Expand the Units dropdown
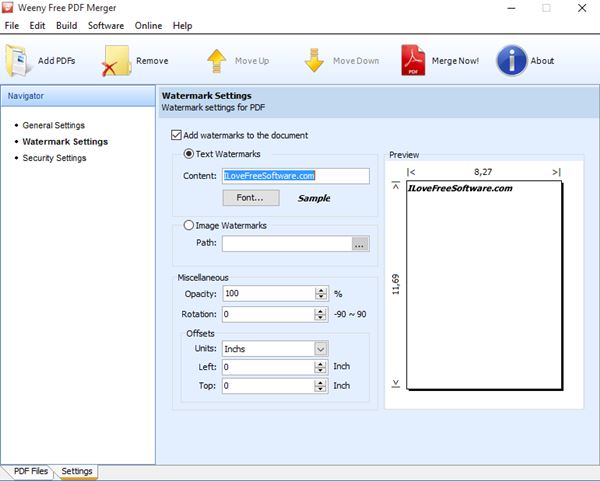Viewport: 600px width, 481px height. tap(321, 349)
